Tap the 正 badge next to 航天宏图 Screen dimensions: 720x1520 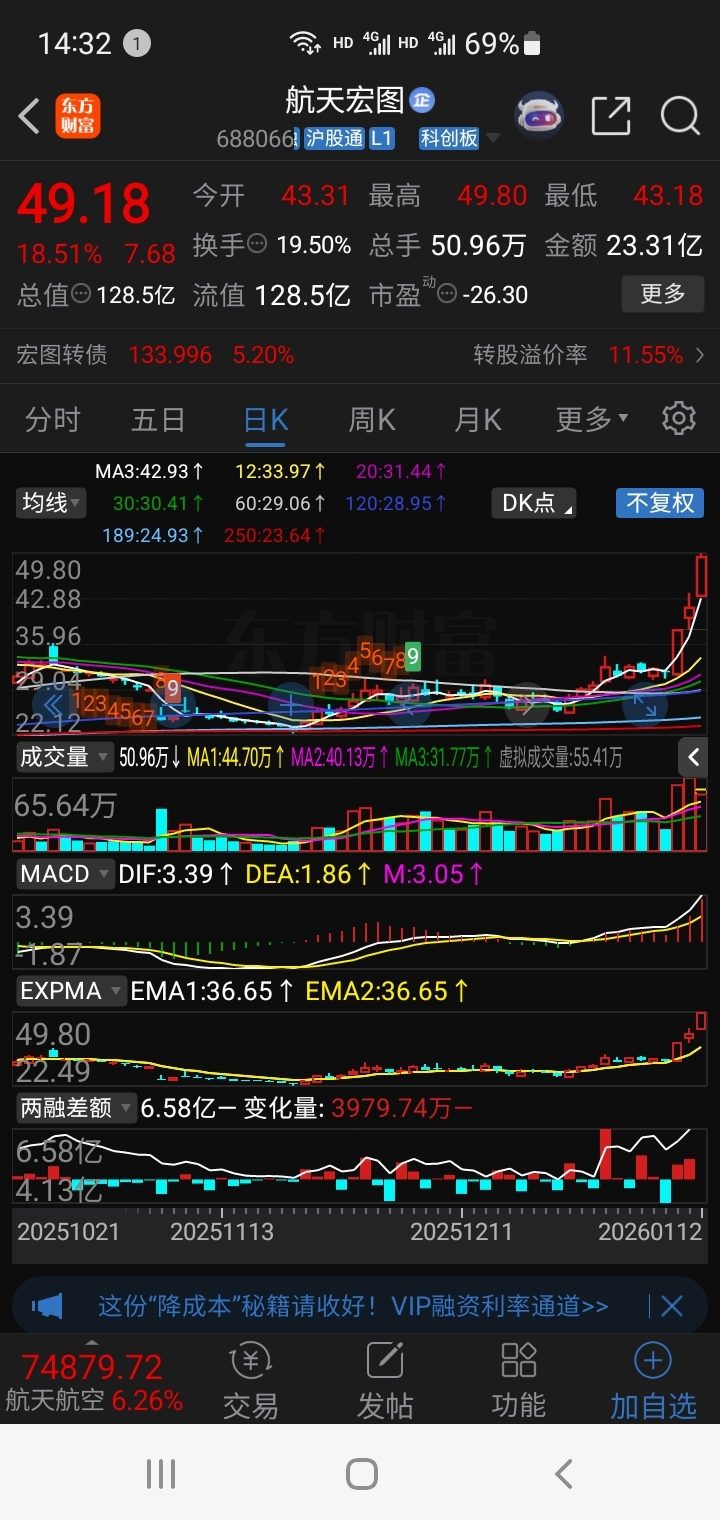(422, 100)
